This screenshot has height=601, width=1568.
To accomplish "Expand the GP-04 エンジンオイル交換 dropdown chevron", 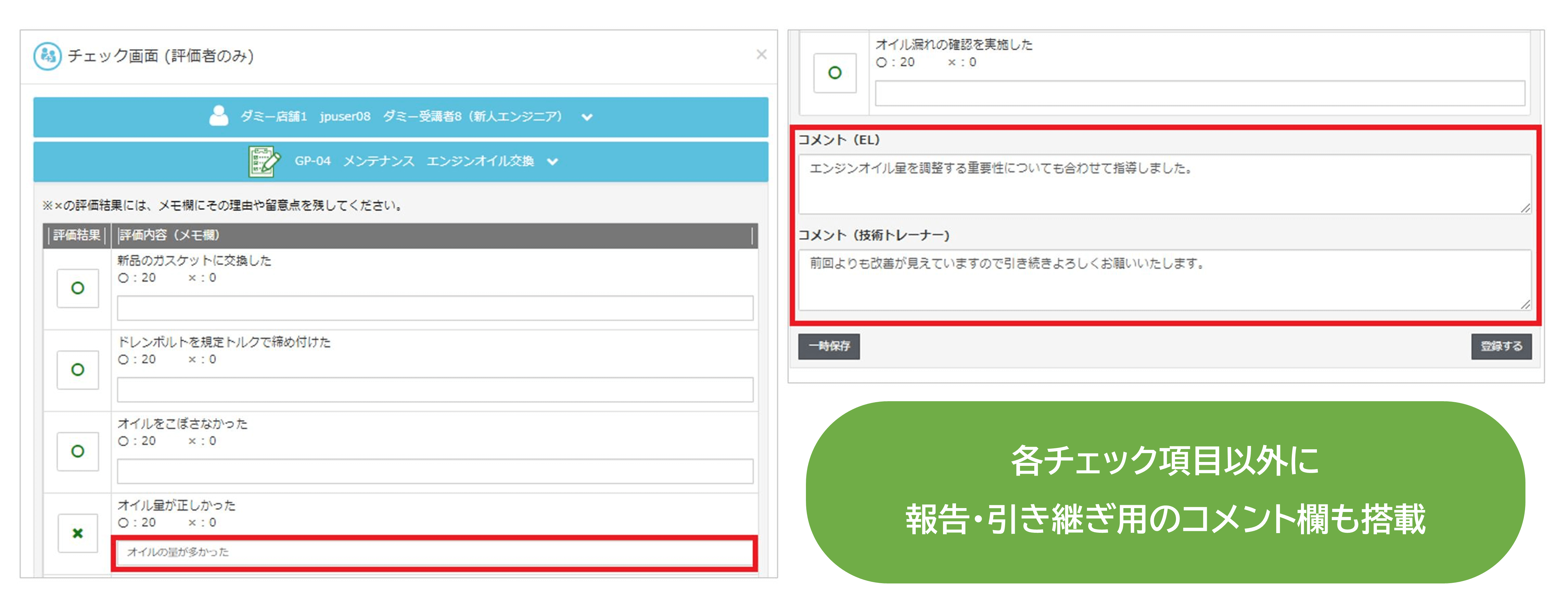I will click(x=553, y=162).
